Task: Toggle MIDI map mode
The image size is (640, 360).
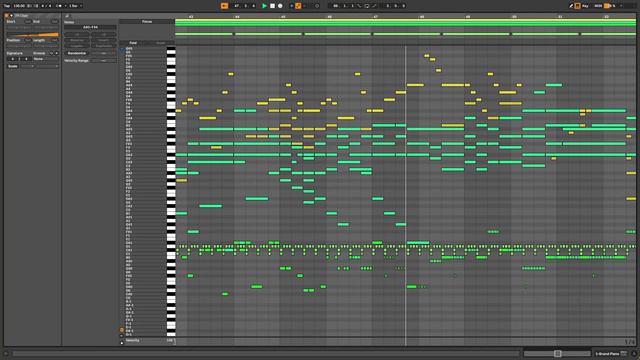Action: pos(598,6)
